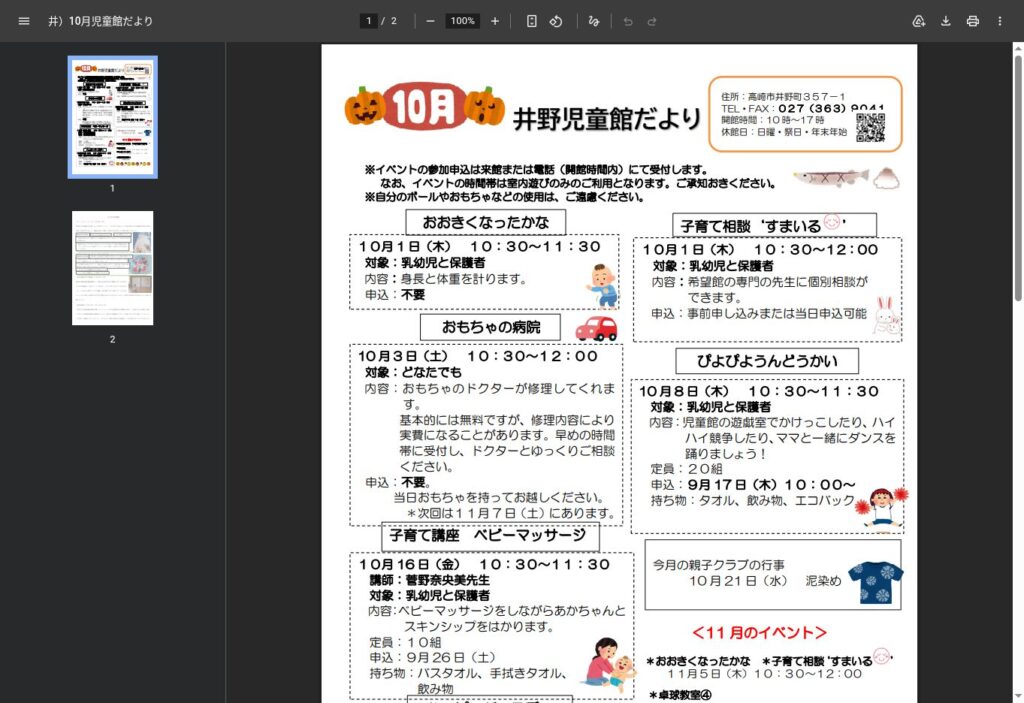Viewport: 1024px width, 703px height.
Task: Save the PDF to Google Drive
Action: tap(918, 21)
